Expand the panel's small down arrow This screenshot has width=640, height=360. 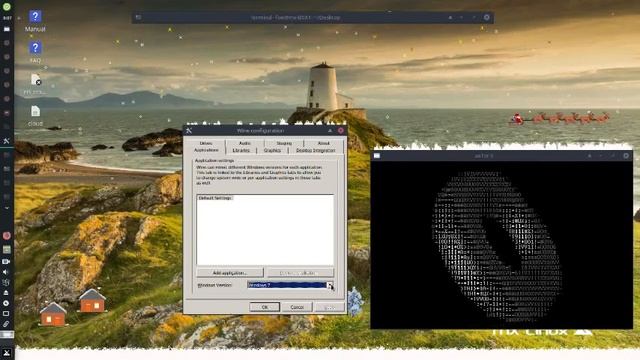click(7, 208)
